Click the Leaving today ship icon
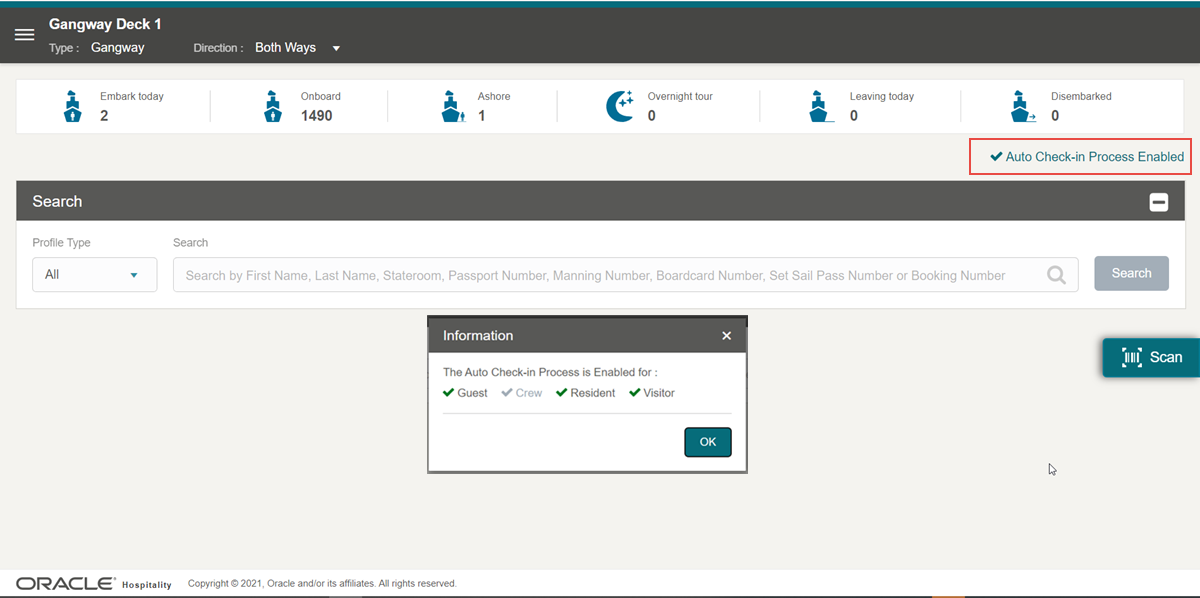This screenshot has width=1200, height=598. coord(821,106)
